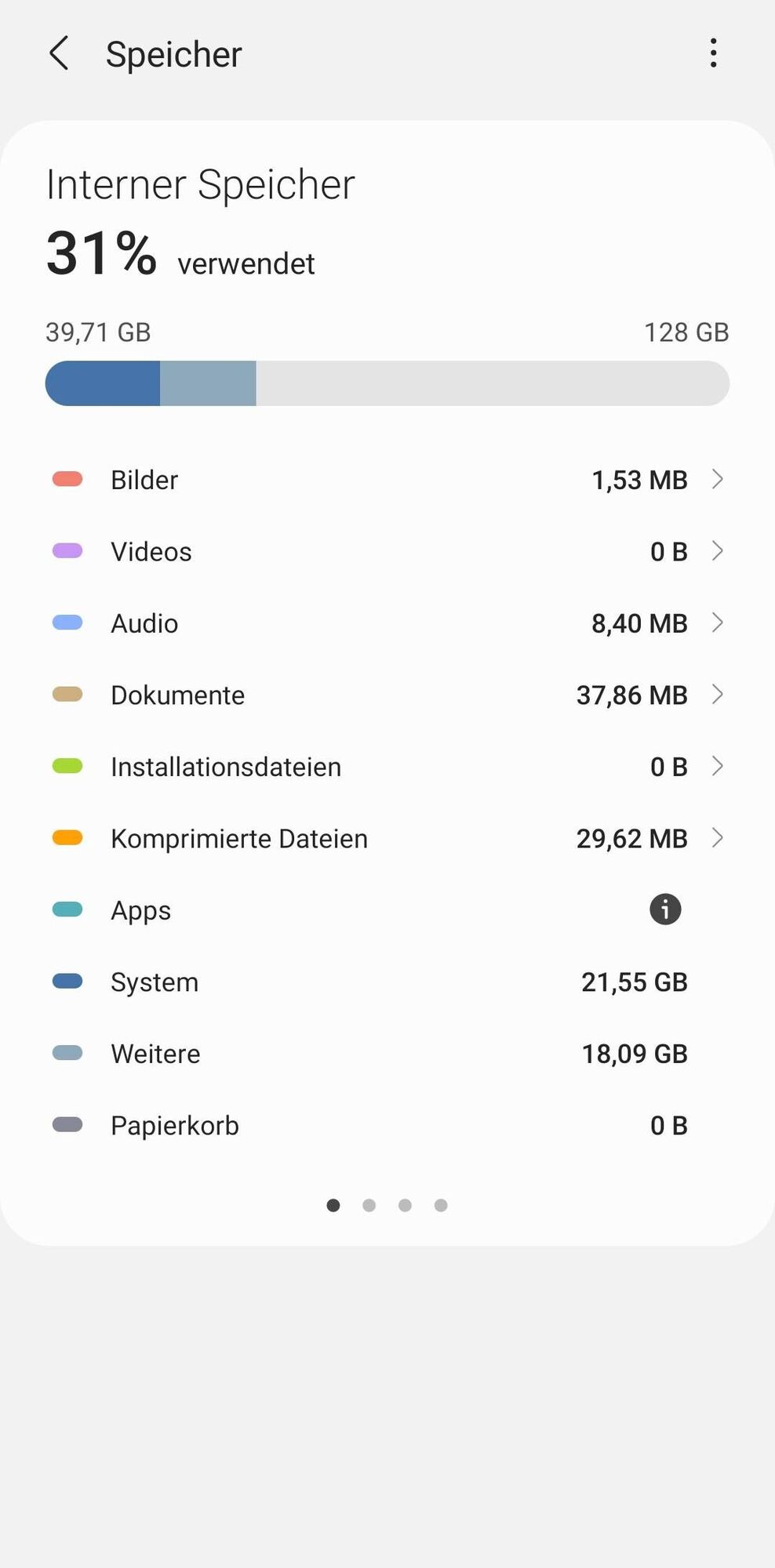Open the Installationsdateien list entry
Screen dimensions: 775x1568
pos(226,767)
